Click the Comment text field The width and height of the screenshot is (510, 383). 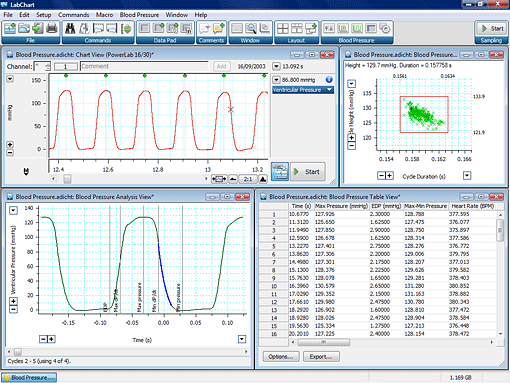144,66
